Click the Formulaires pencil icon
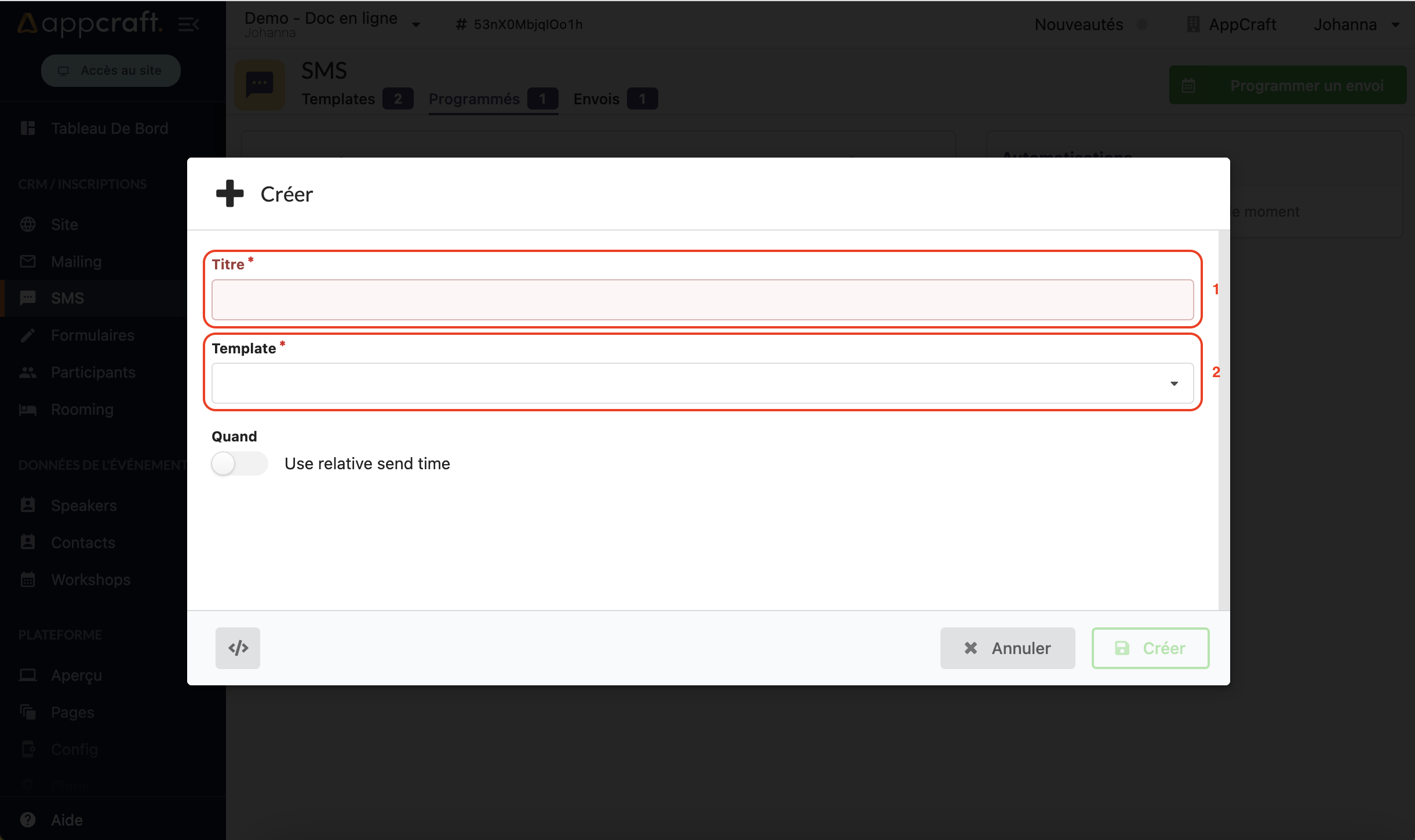The image size is (1415, 840). (27, 335)
